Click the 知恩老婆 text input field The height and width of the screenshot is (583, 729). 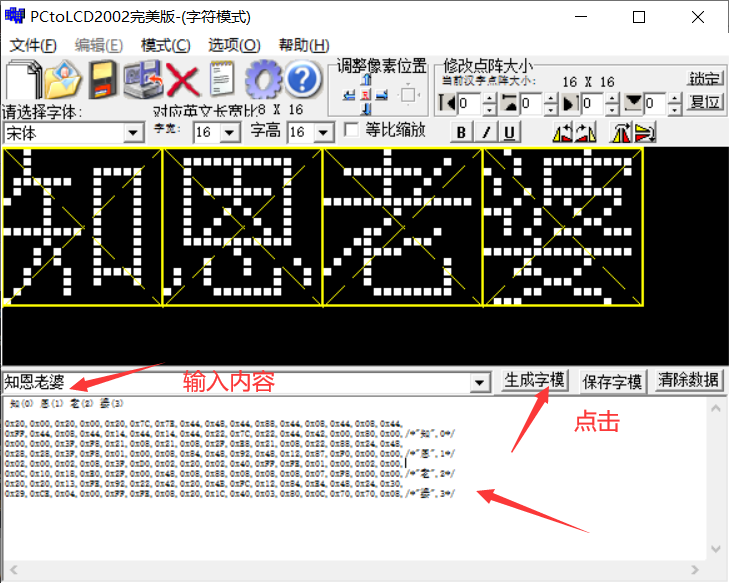pos(236,383)
